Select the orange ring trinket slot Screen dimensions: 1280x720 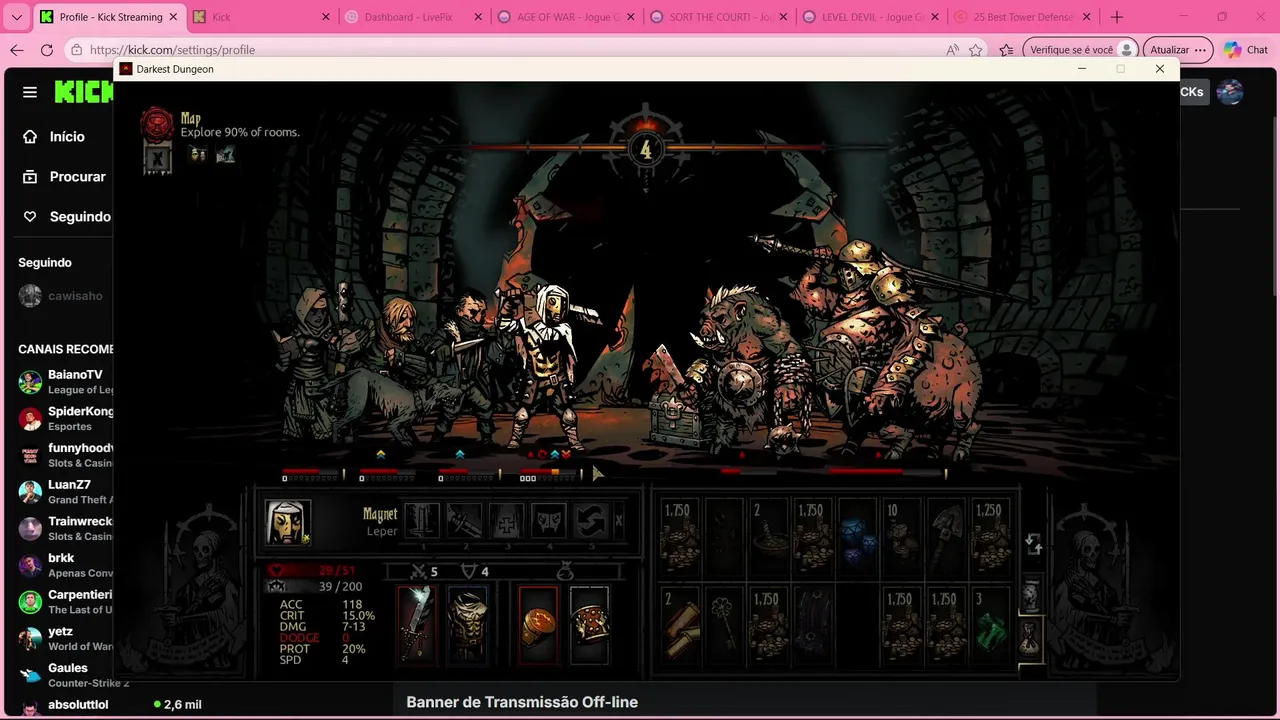tap(538, 625)
